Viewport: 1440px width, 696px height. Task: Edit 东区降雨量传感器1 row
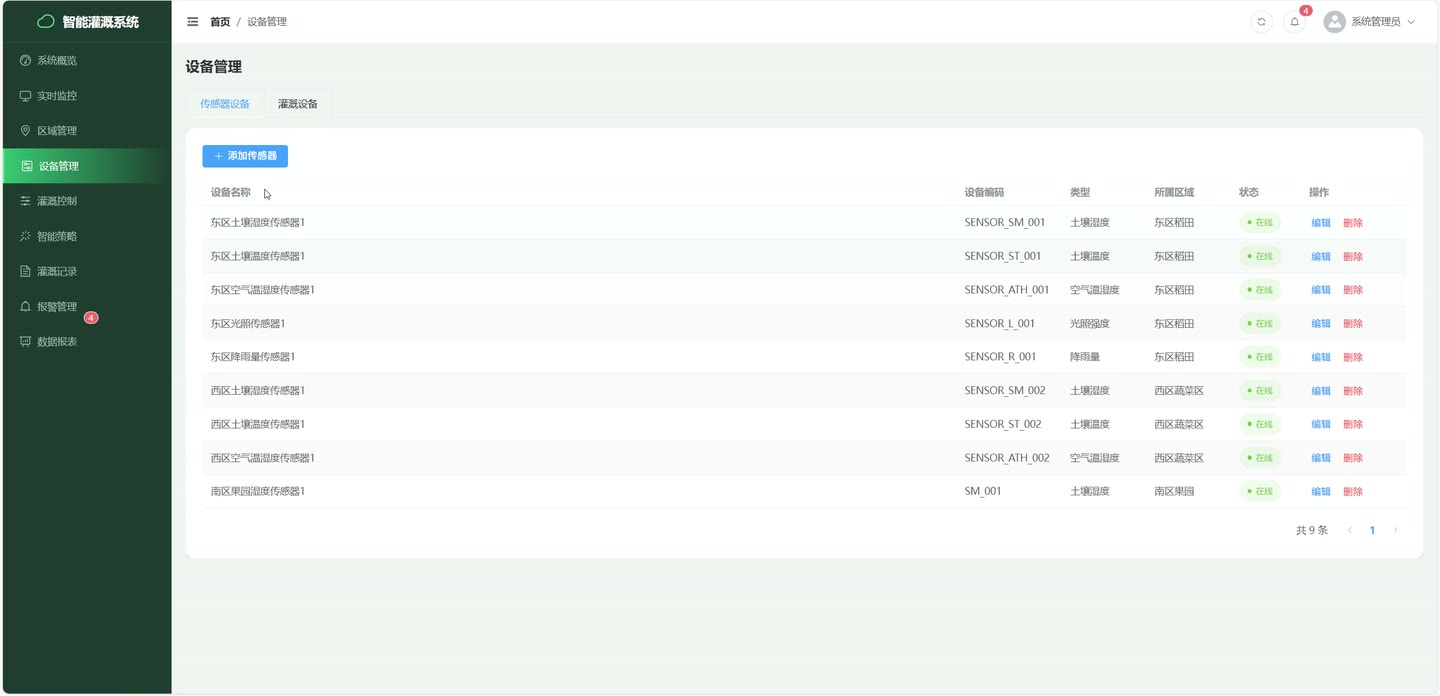click(x=1321, y=357)
